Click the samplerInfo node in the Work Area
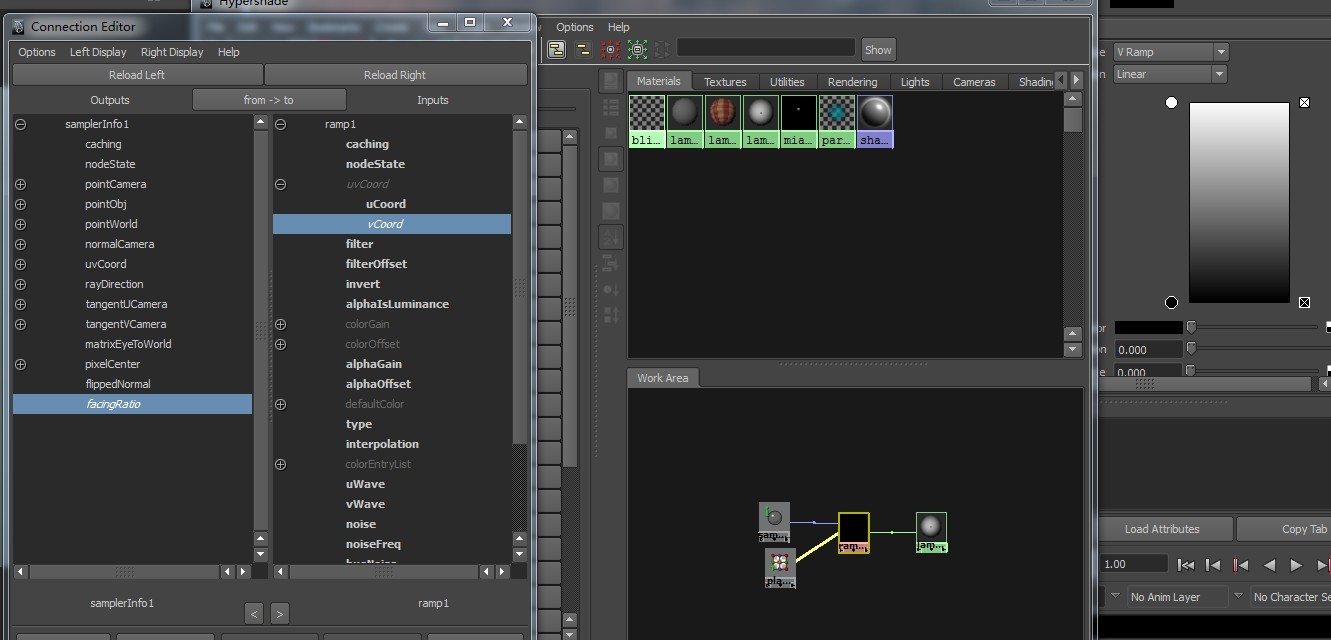Image resolution: width=1331 pixels, height=640 pixels. [x=774, y=522]
